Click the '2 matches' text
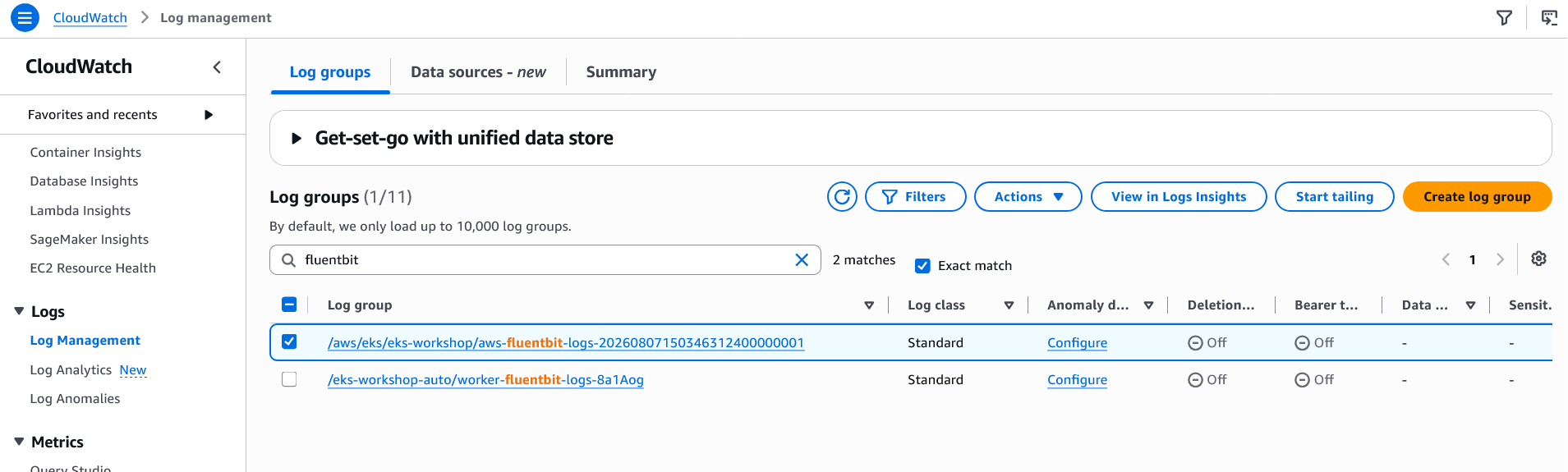The width and height of the screenshot is (1568, 472). (x=864, y=260)
